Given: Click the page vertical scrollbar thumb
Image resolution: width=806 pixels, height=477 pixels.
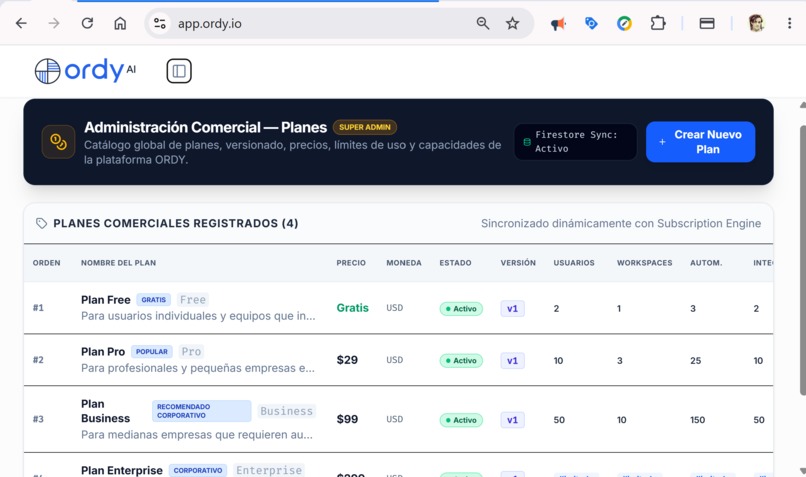Looking at the screenshot, I should (x=802, y=260).
